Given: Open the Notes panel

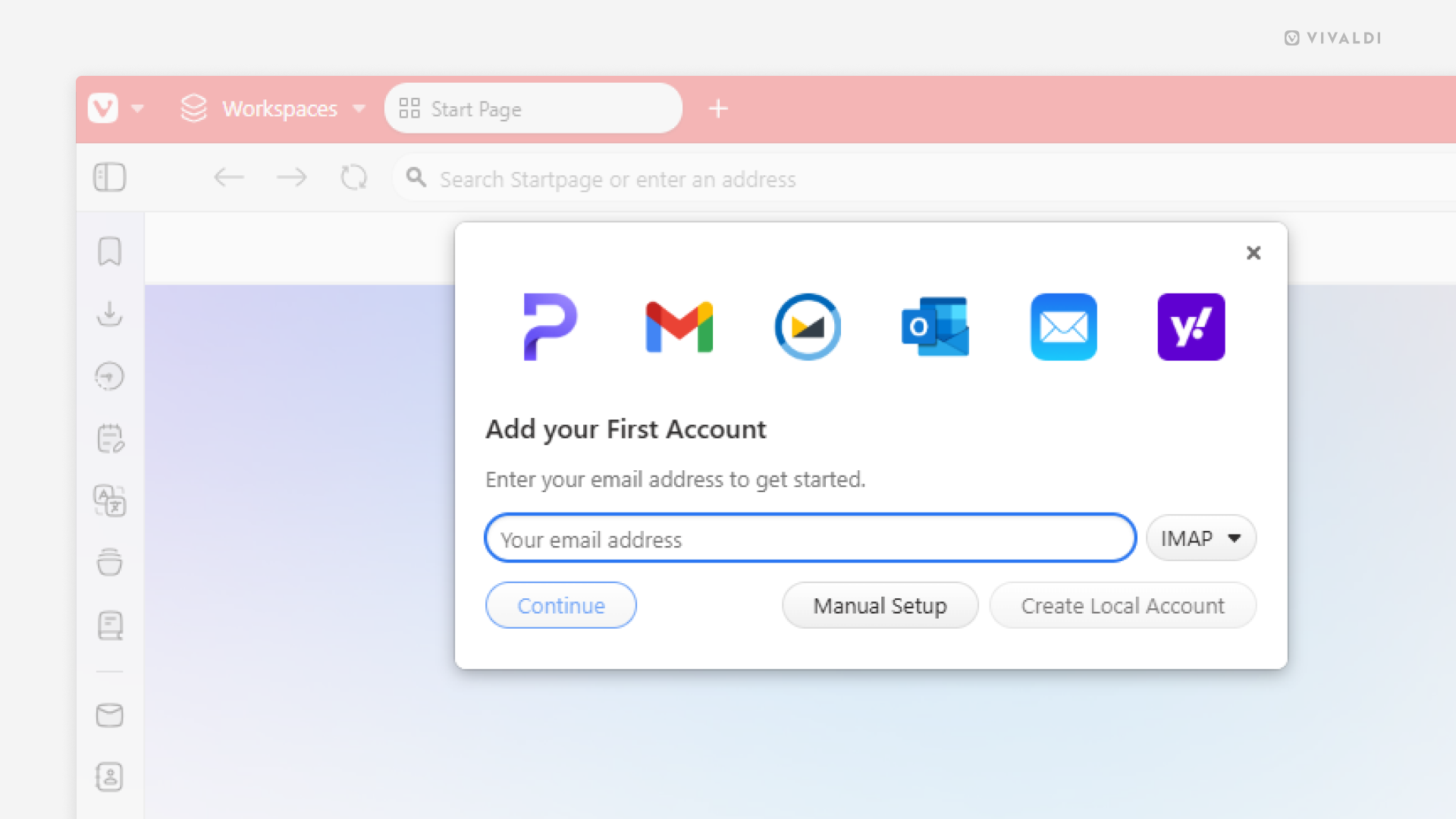Looking at the screenshot, I should pos(110,438).
